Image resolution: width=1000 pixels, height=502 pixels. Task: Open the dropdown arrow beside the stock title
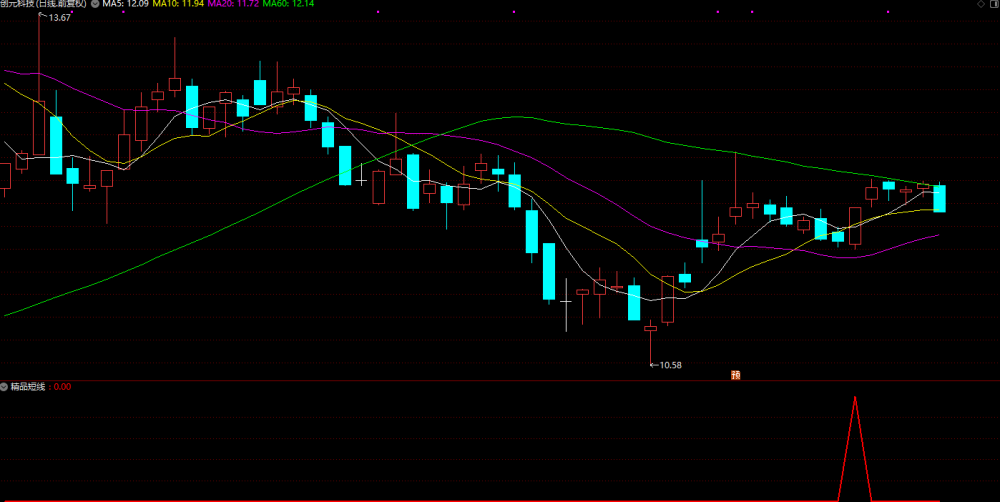point(96,4)
